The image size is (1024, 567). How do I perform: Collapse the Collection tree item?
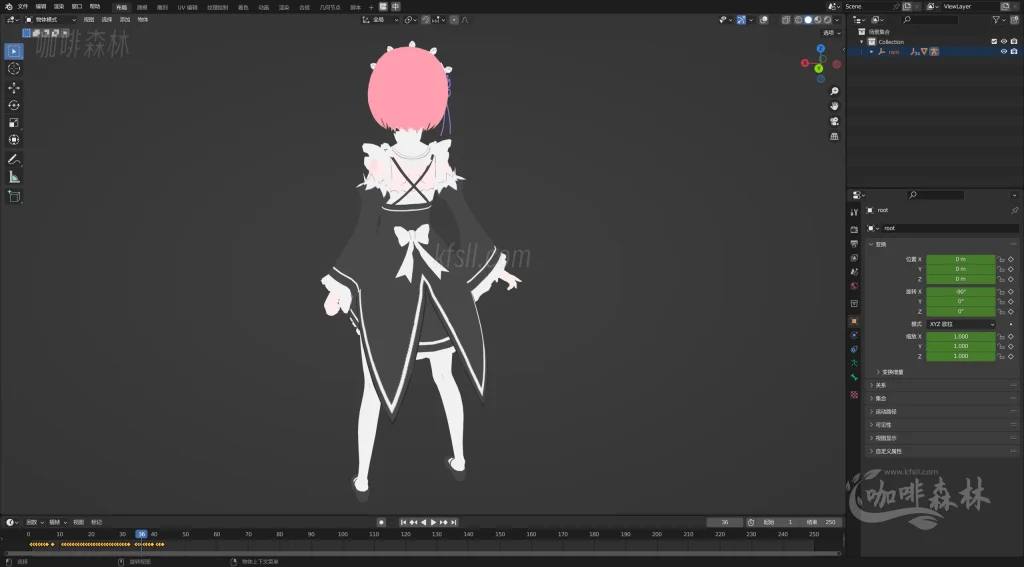tap(862, 42)
